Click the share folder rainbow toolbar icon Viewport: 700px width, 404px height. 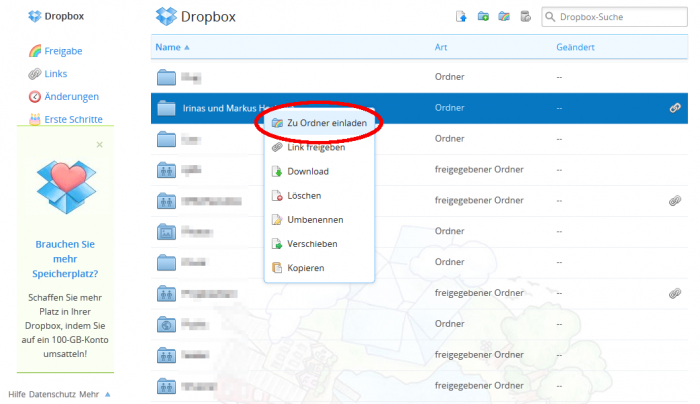tap(504, 17)
